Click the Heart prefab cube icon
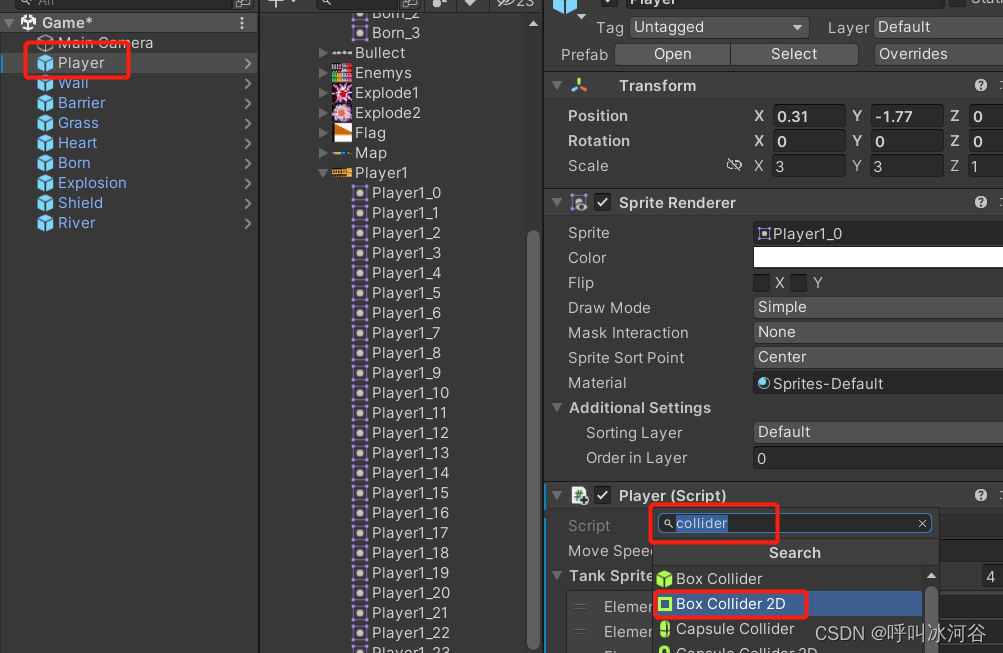The image size is (1003, 653). 45,143
